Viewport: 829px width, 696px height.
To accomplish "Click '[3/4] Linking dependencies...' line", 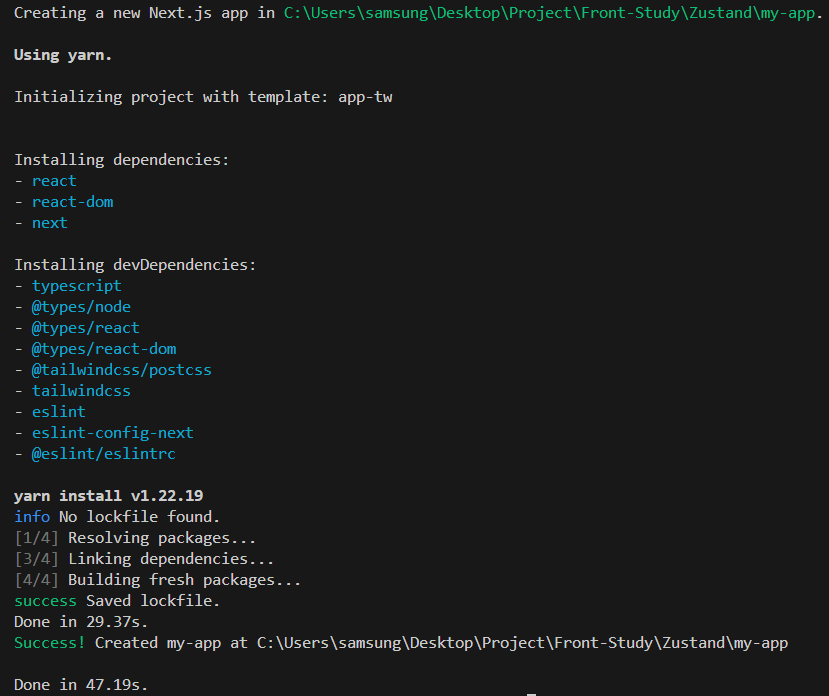I will click(x=144, y=559).
